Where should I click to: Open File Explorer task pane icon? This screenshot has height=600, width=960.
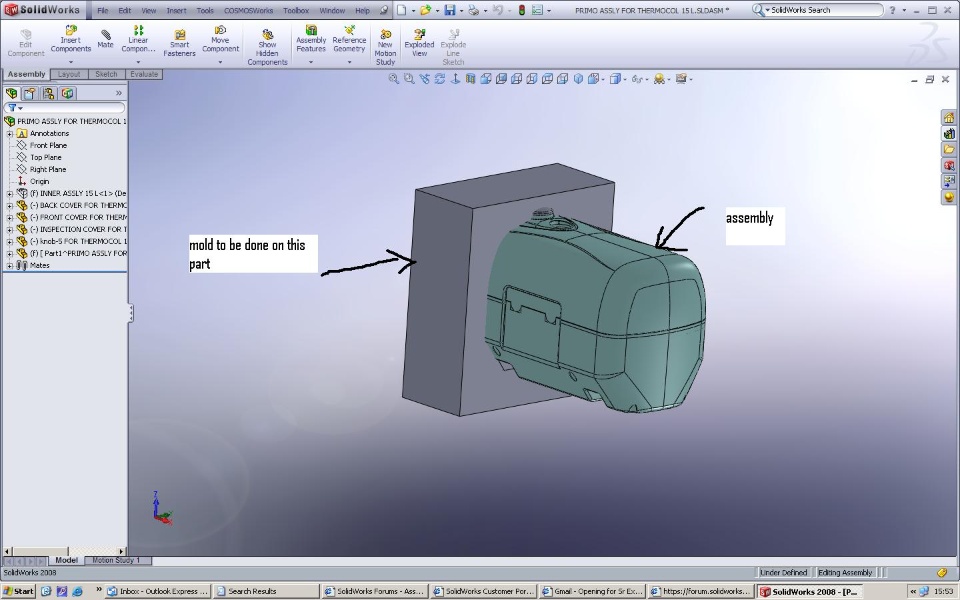point(948,149)
